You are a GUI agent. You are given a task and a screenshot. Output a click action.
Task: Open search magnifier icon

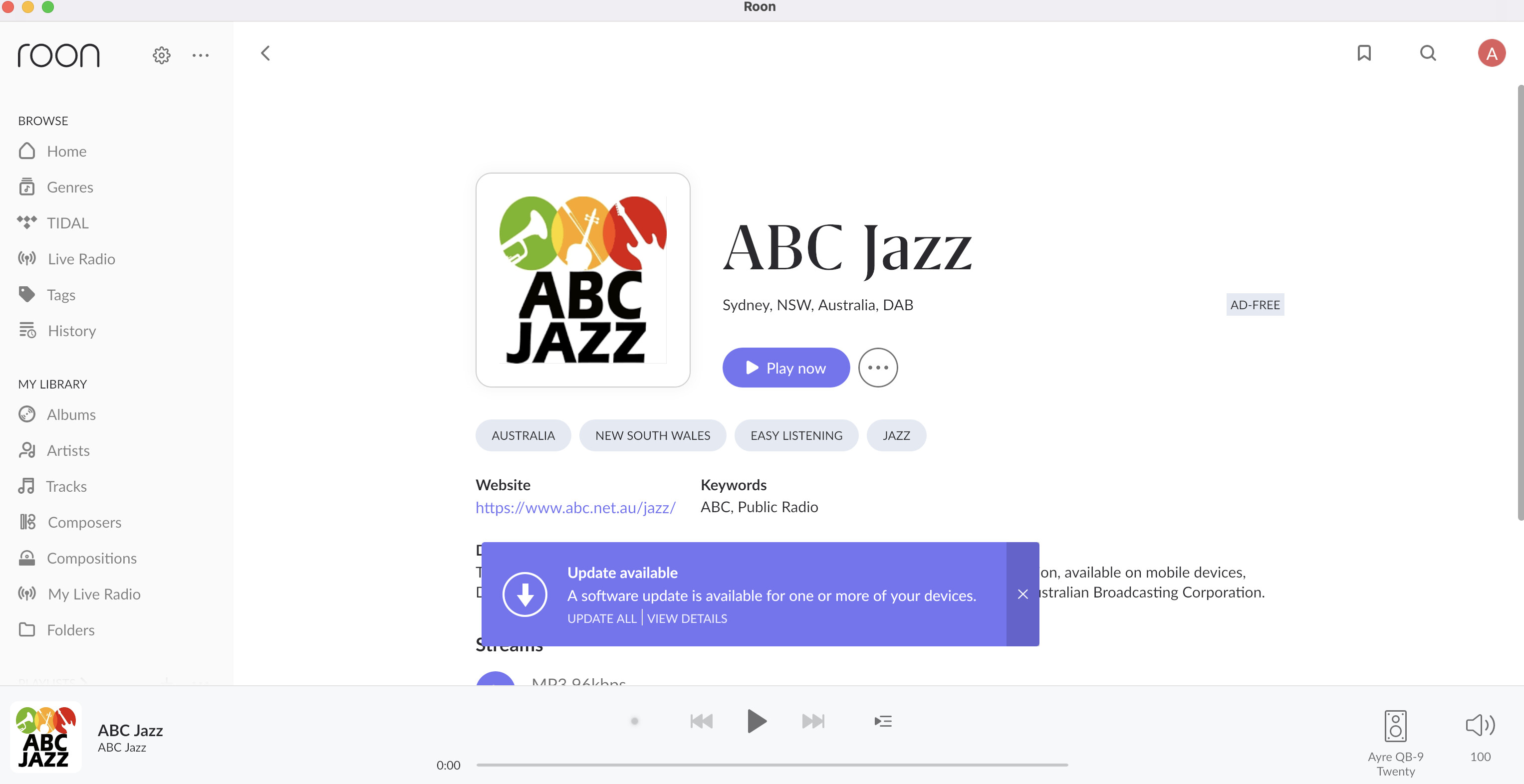[1428, 53]
